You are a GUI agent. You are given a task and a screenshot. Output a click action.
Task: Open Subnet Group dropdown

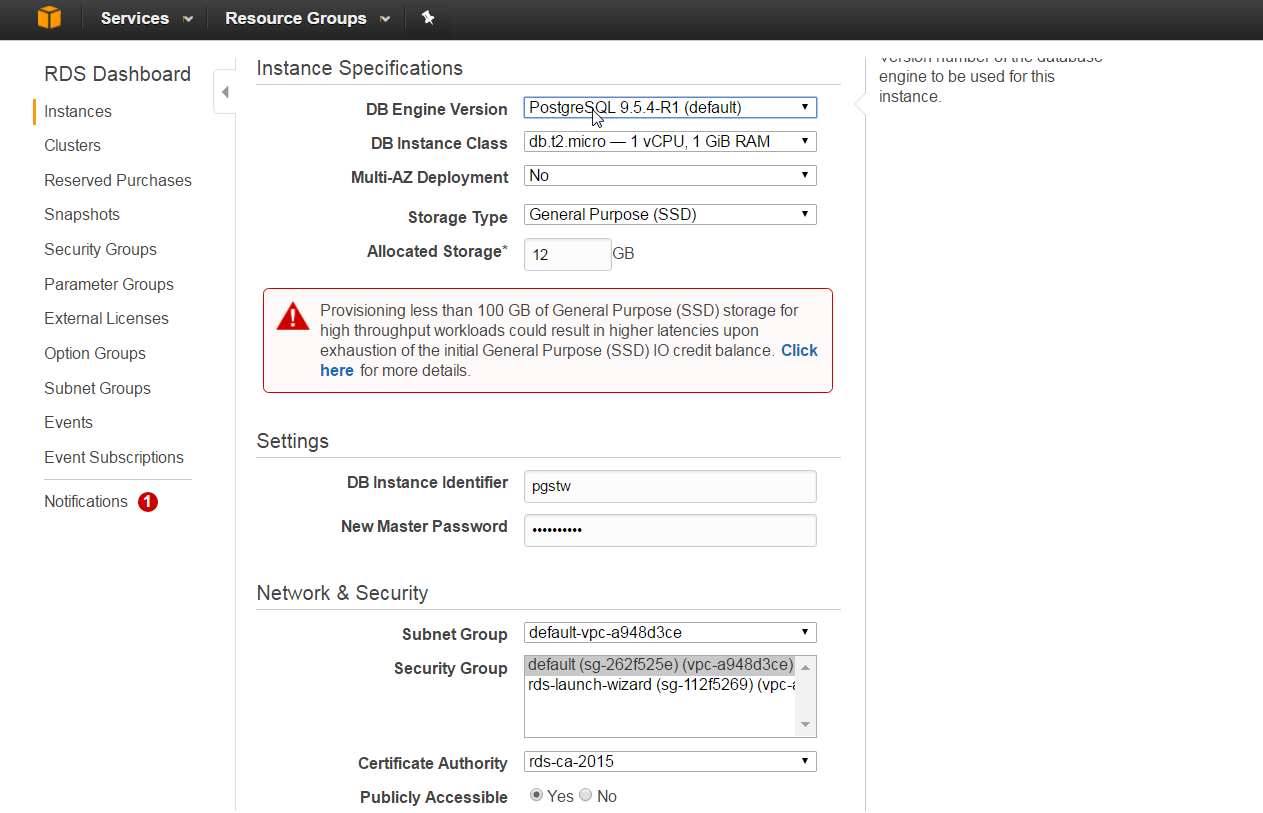point(670,632)
